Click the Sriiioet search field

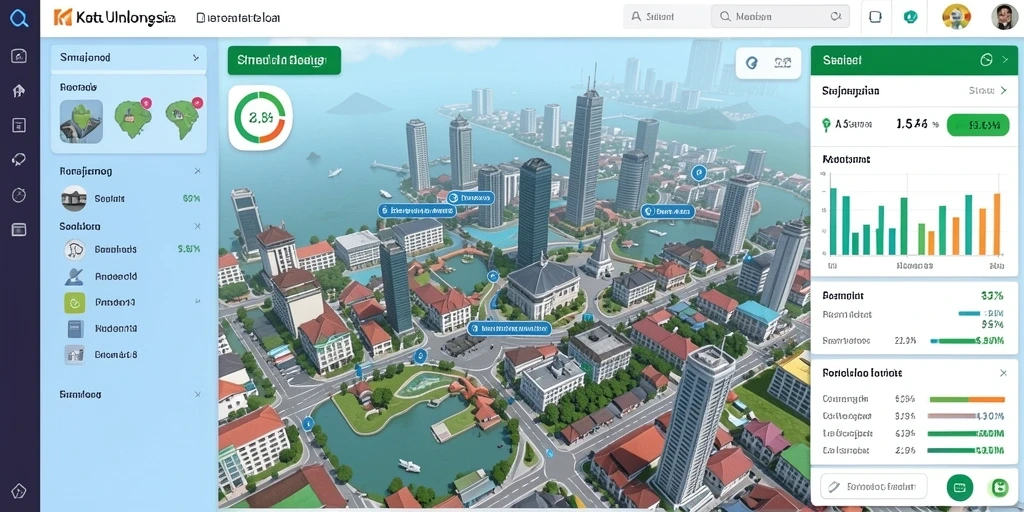tap(666, 17)
